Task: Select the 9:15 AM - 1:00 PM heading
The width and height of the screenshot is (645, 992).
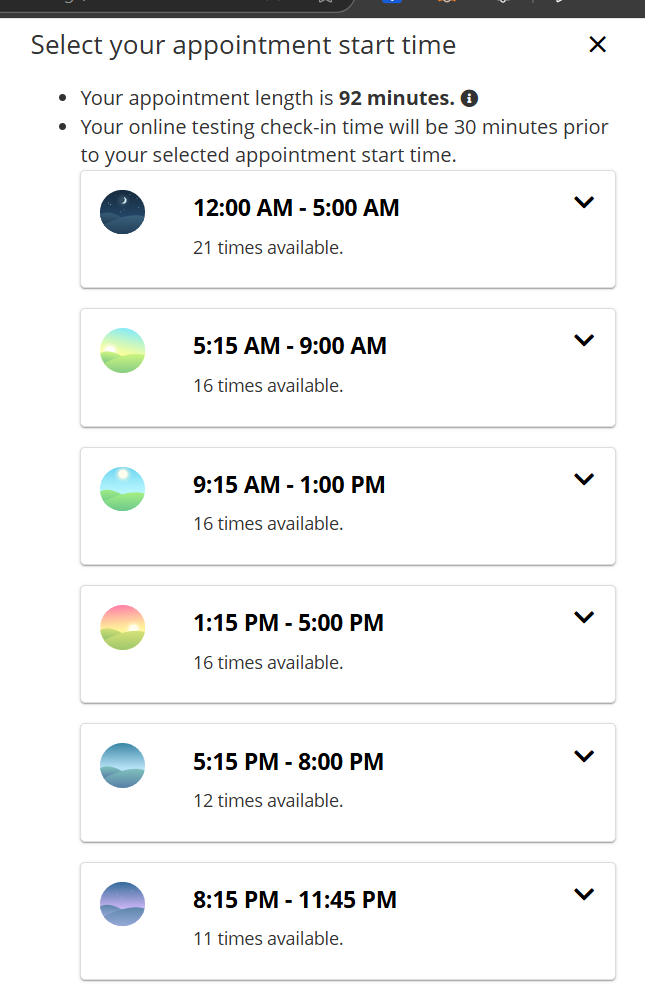Action: (x=289, y=485)
